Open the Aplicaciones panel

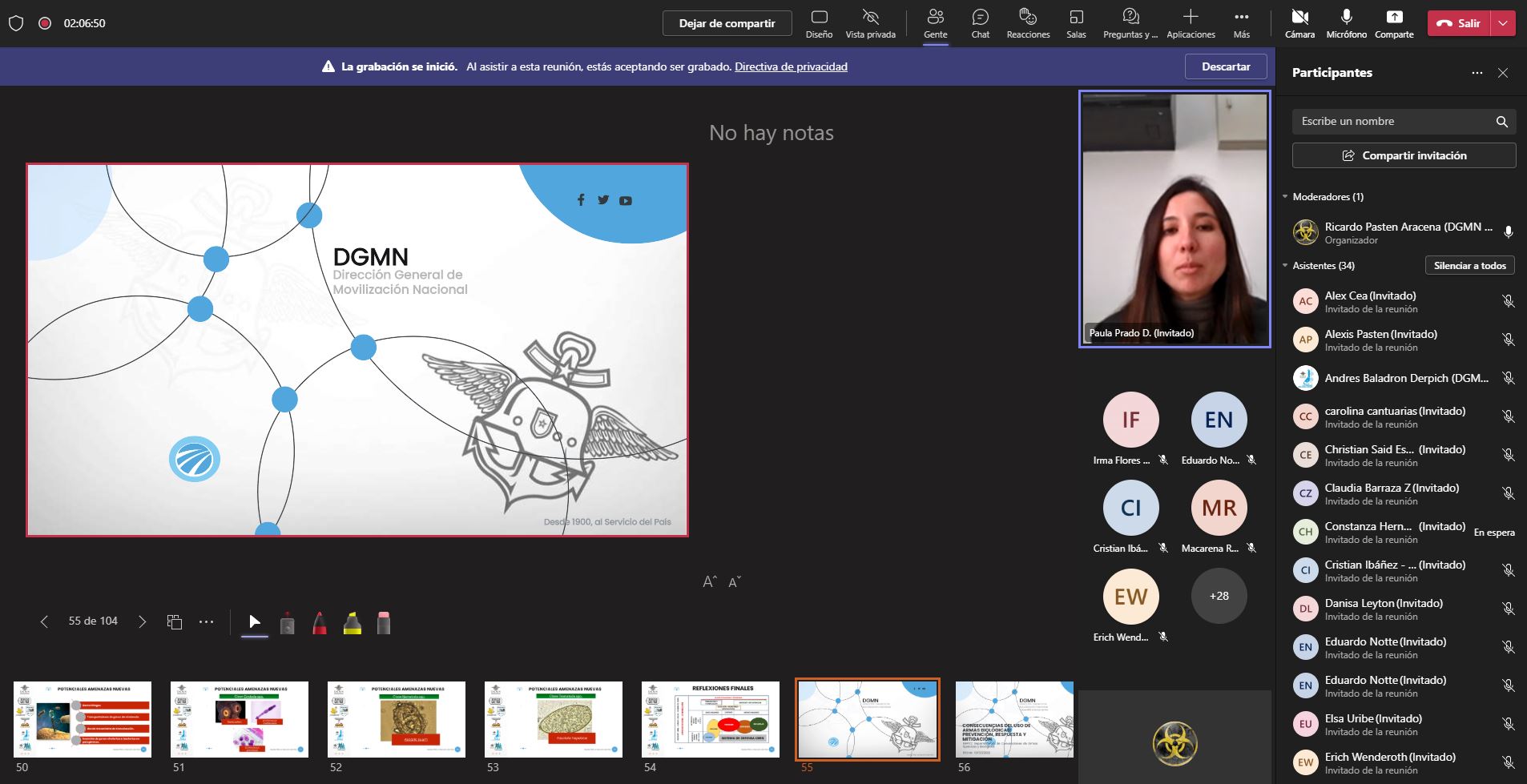[x=1191, y=23]
